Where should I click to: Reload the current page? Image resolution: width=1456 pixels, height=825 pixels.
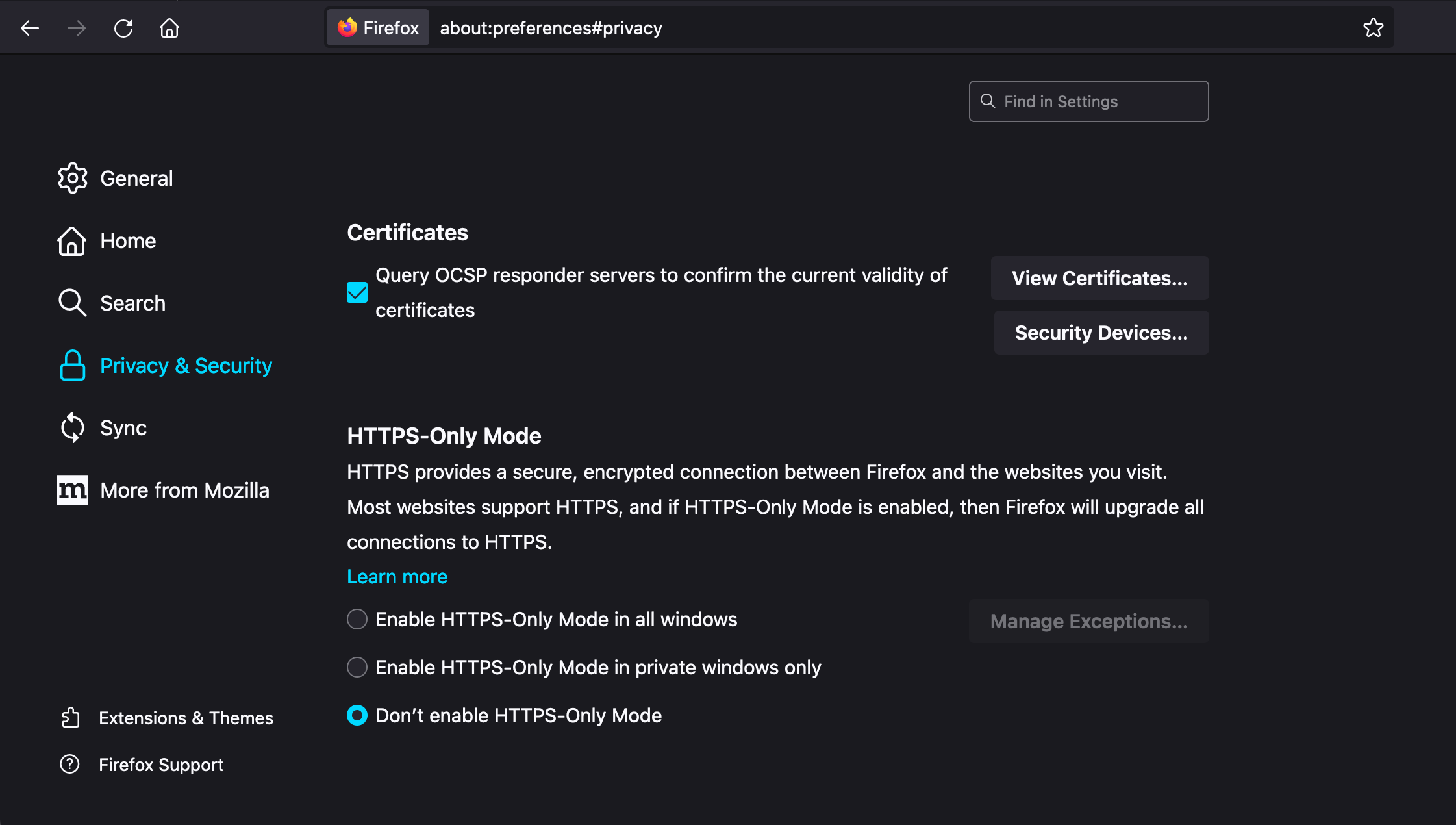123,28
